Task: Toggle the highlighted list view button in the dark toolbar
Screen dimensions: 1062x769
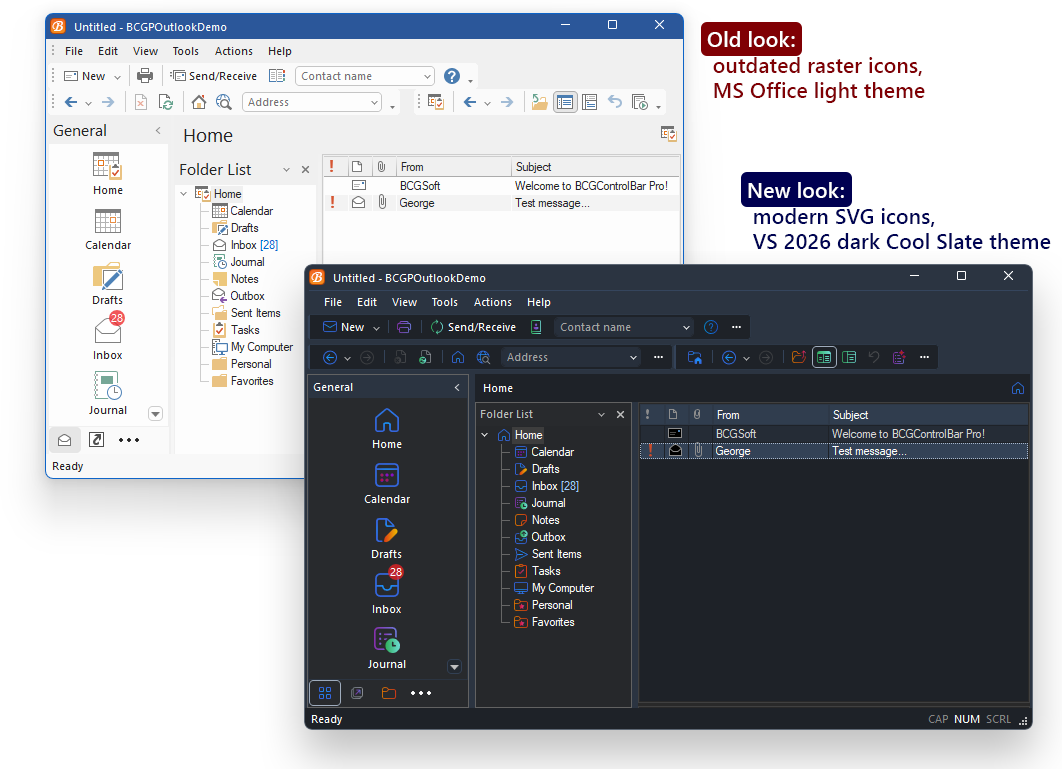Action: click(824, 357)
